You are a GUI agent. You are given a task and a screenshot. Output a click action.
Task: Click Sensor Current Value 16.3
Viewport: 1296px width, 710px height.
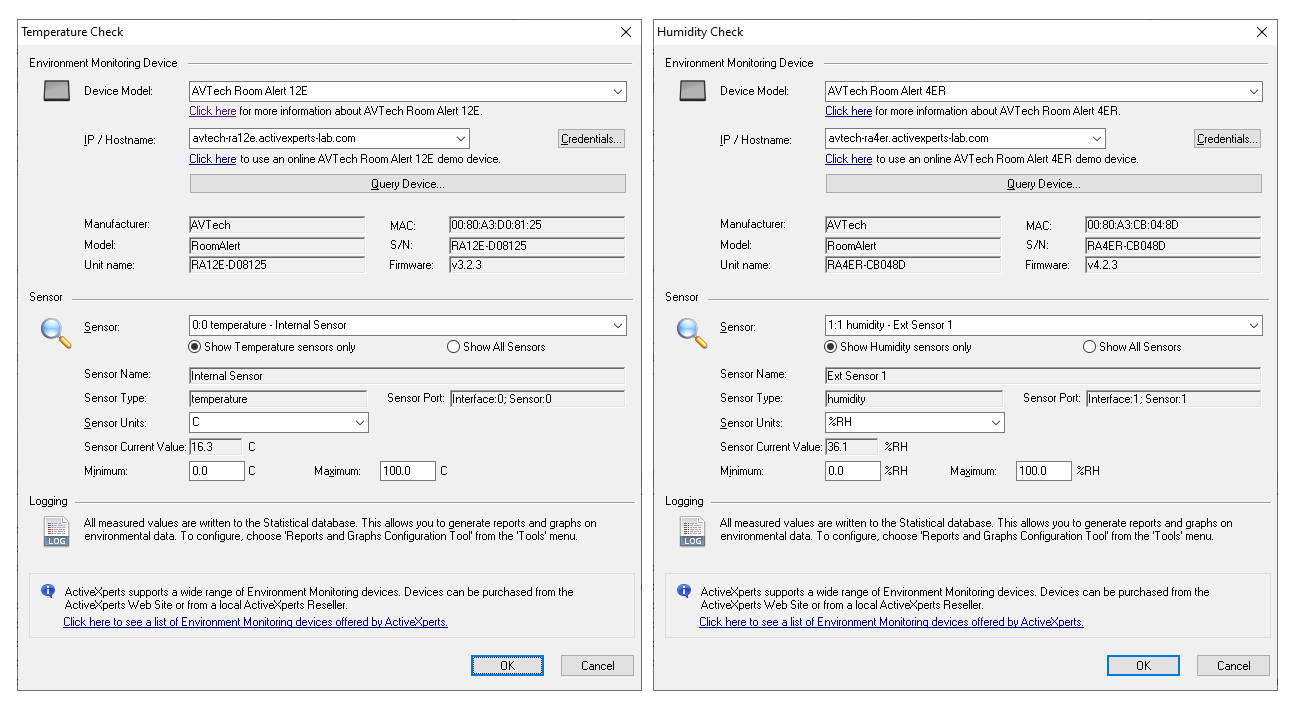click(x=215, y=447)
